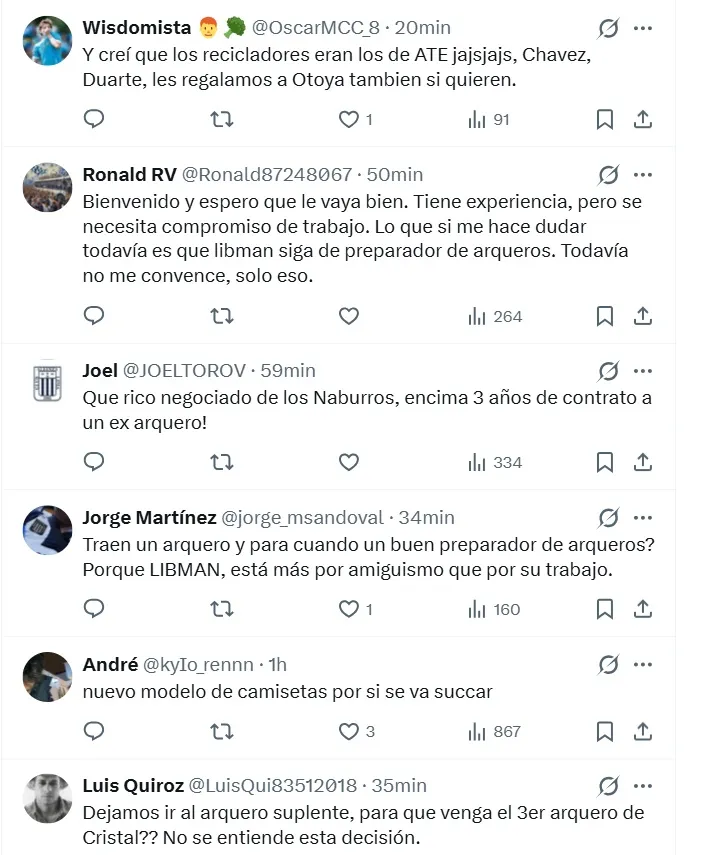
Task: View analytics for Joel's tweet
Action: click(495, 462)
